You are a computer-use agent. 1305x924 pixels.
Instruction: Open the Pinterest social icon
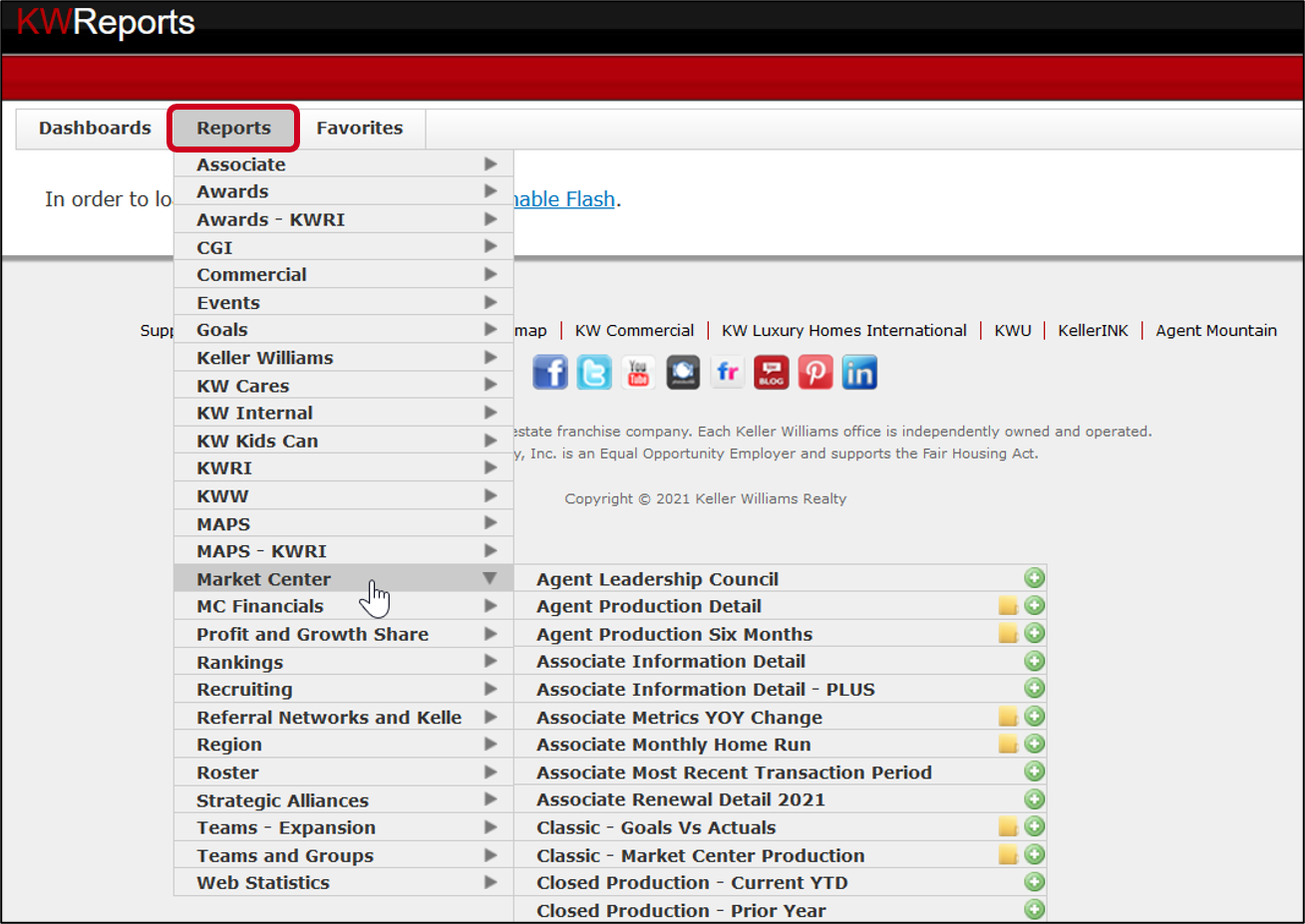[816, 373]
